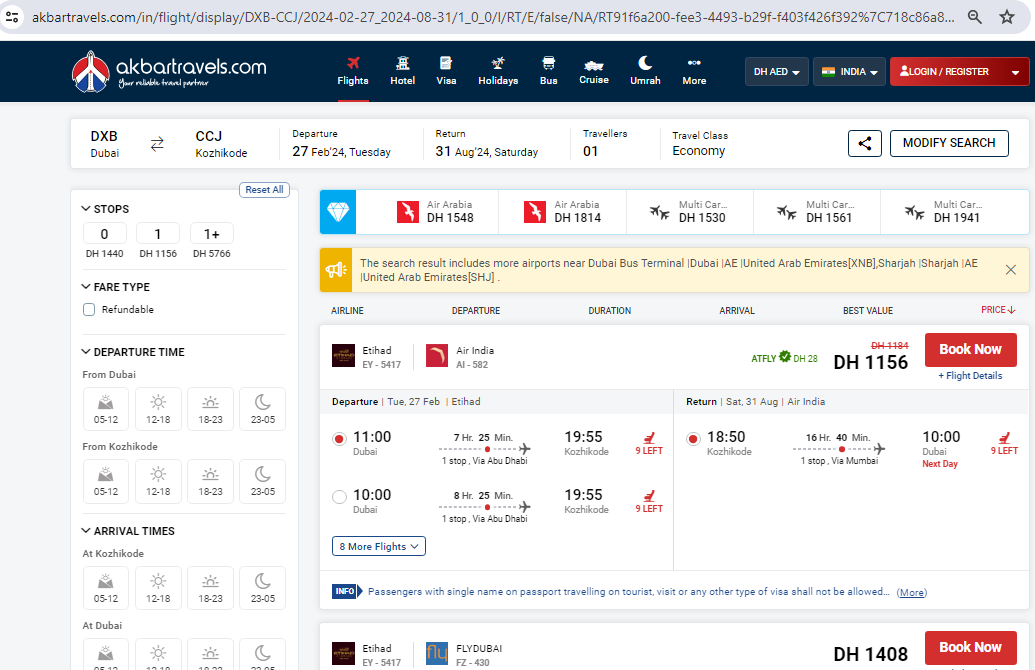Expand 8 More Flights dropdown

click(x=379, y=546)
